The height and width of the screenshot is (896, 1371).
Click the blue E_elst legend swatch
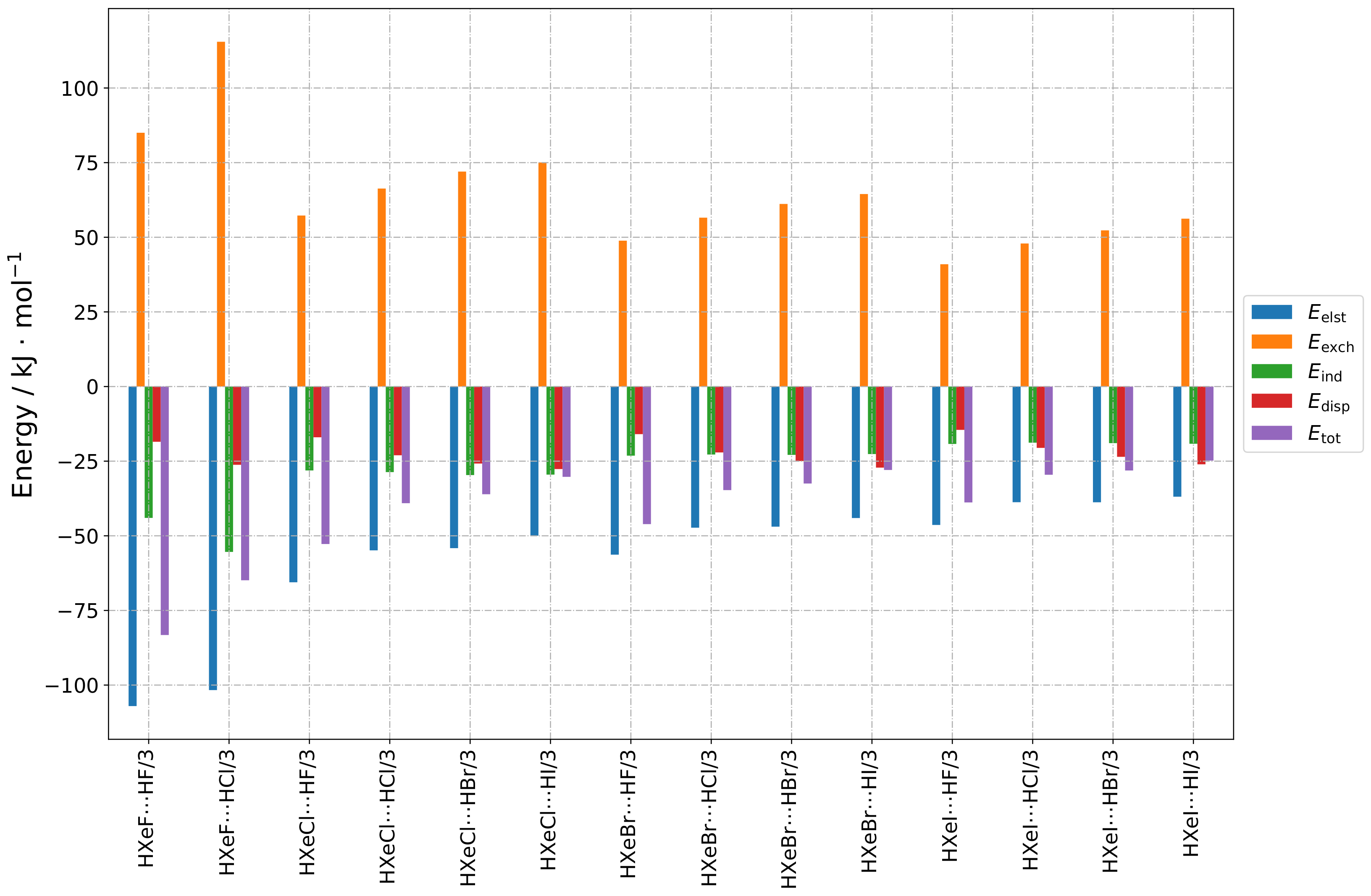tap(1271, 312)
